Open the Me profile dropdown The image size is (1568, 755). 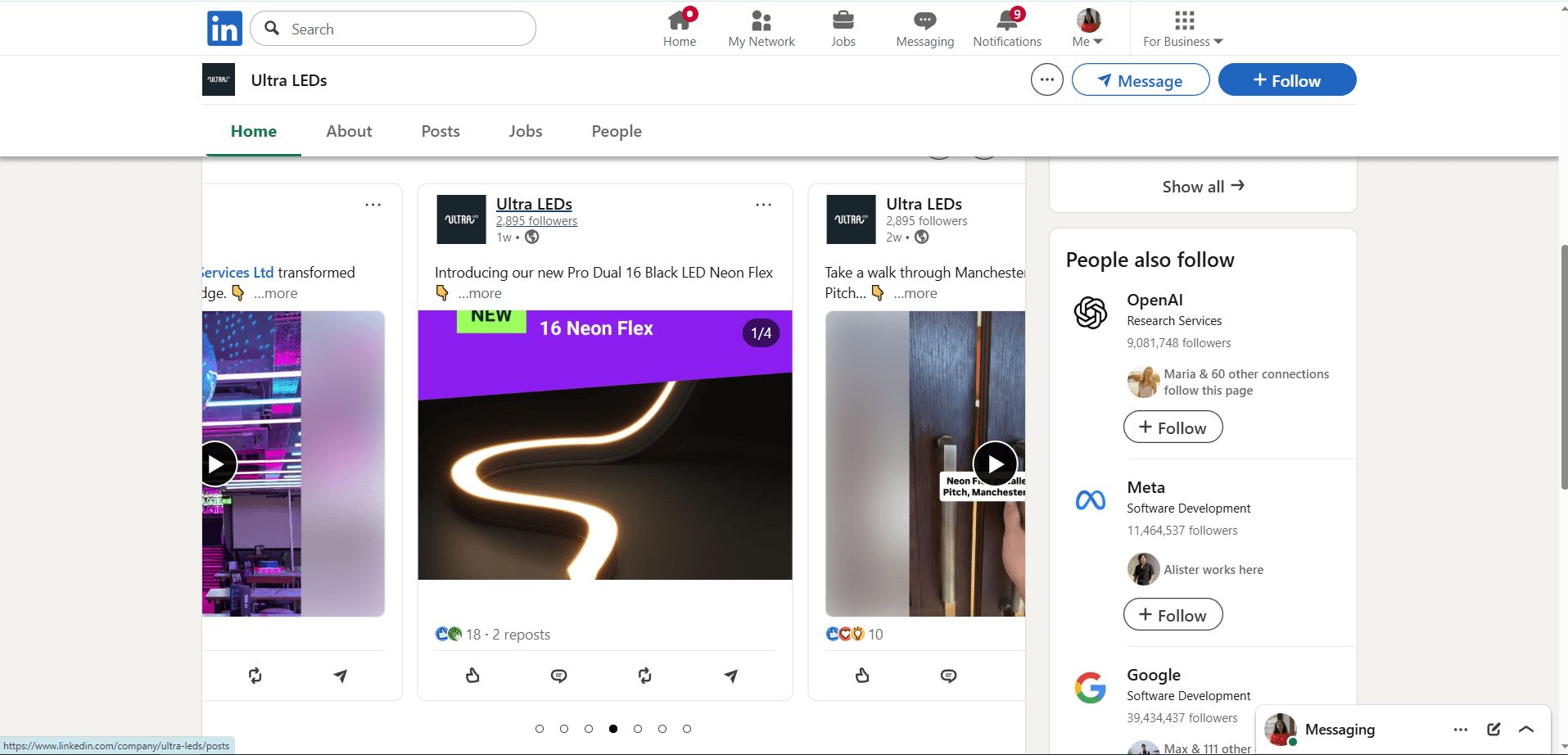click(x=1087, y=27)
